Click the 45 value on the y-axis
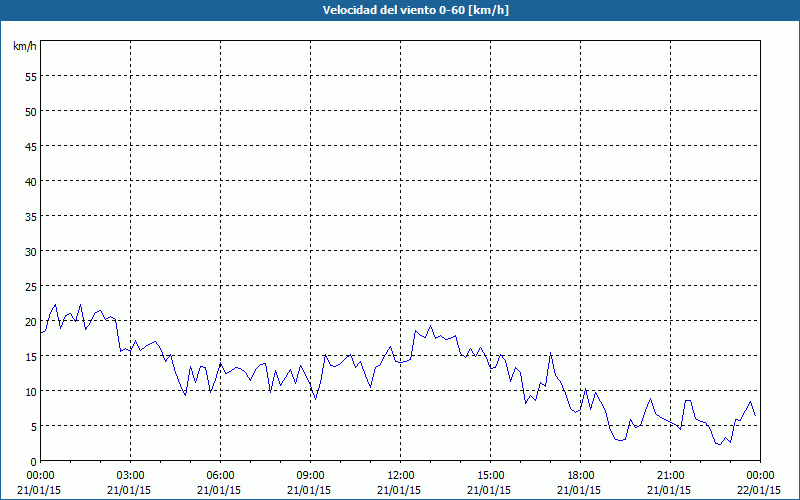This screenshot has width=800, height=500. (x=31, y=146)
